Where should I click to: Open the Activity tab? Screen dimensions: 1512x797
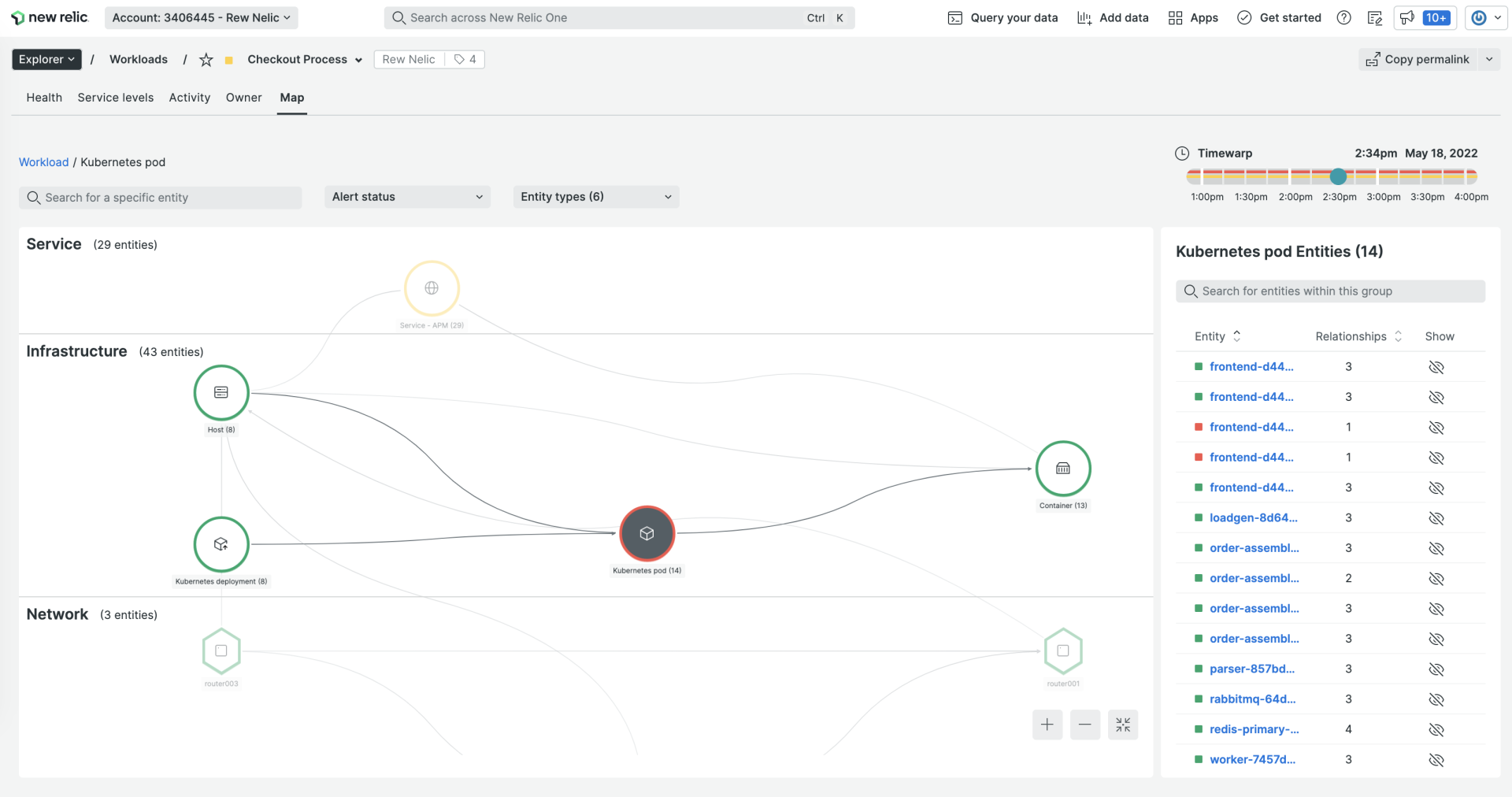189,98
